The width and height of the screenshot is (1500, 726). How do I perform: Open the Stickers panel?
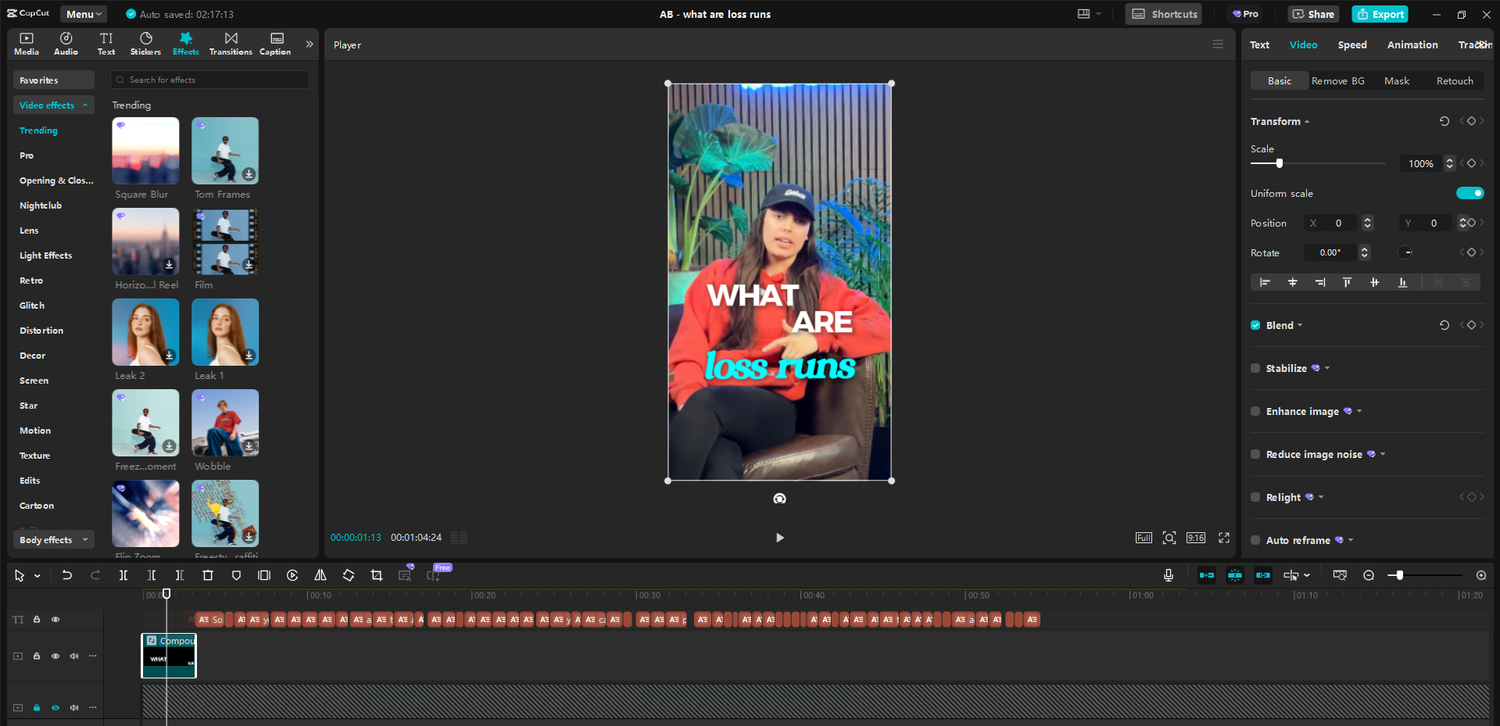pos(146,43)
